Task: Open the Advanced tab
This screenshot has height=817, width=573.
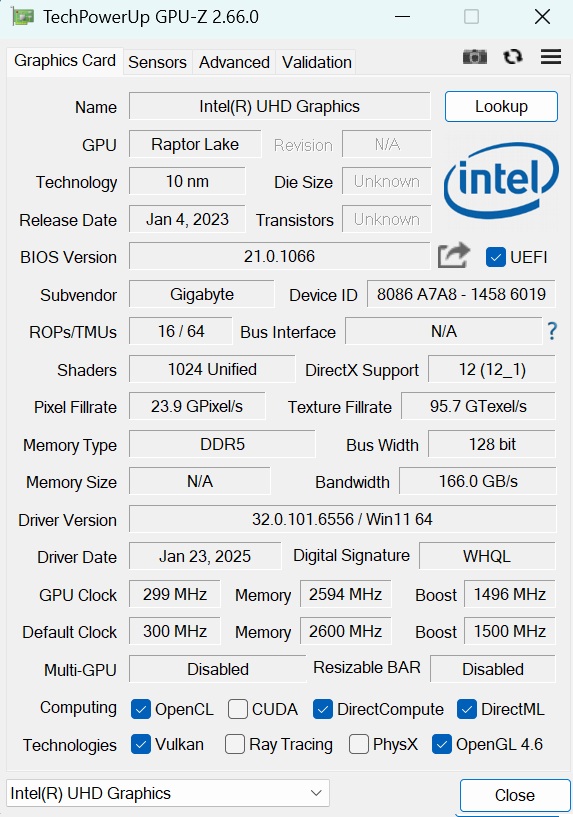Action: point(234,63)
